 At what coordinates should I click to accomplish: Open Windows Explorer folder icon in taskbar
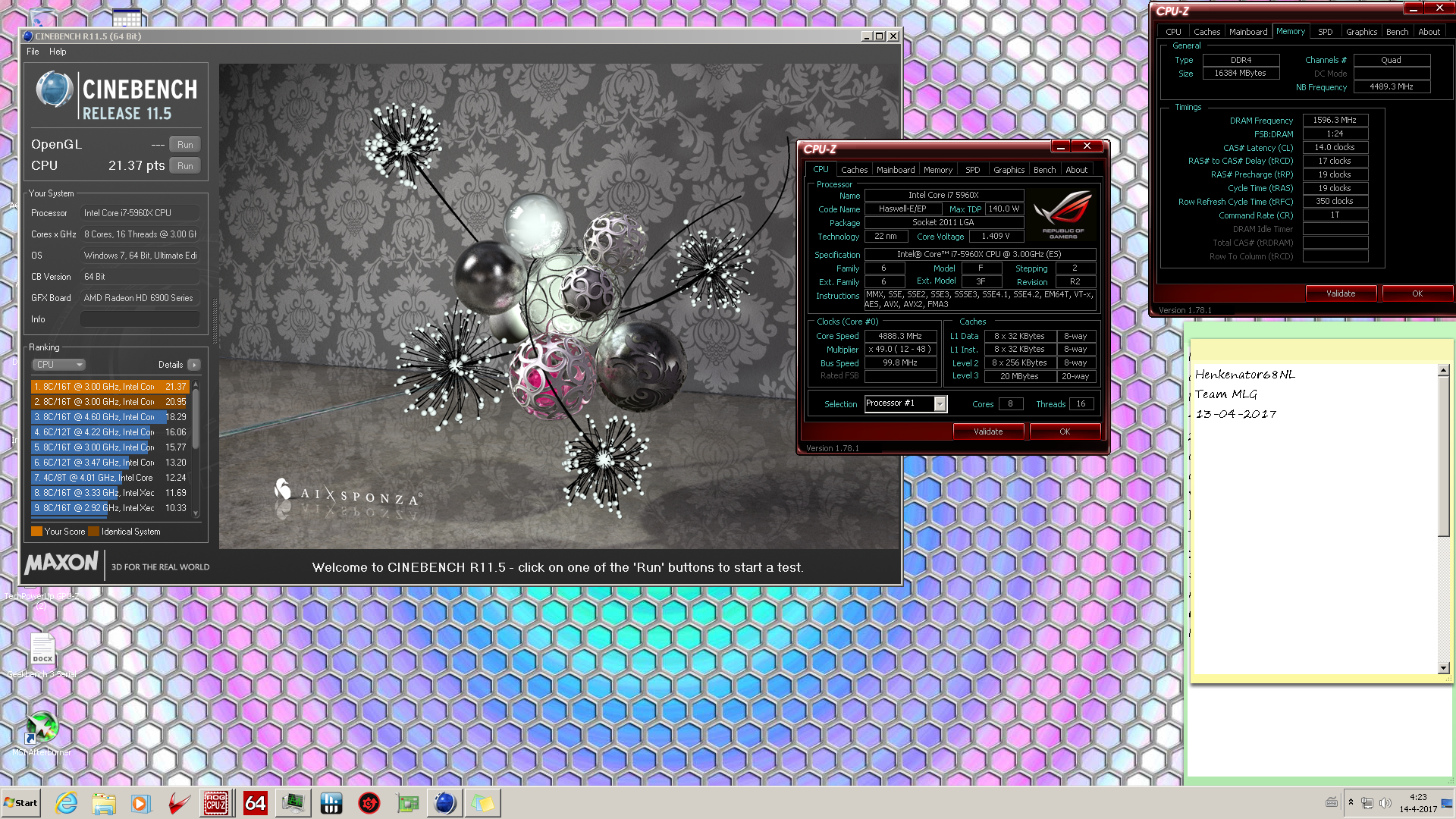point(104,803)
